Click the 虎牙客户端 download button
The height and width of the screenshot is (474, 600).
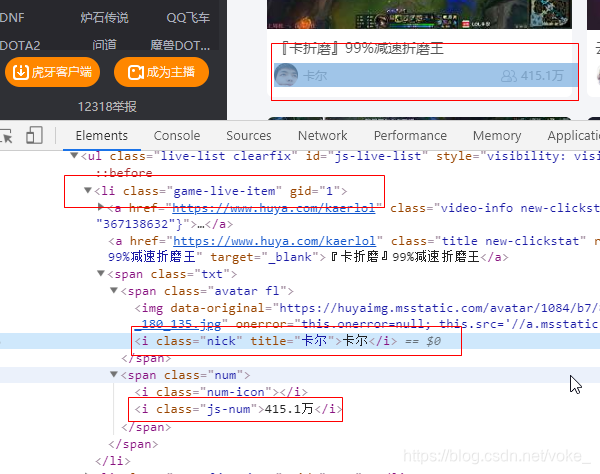click(52, 72)
